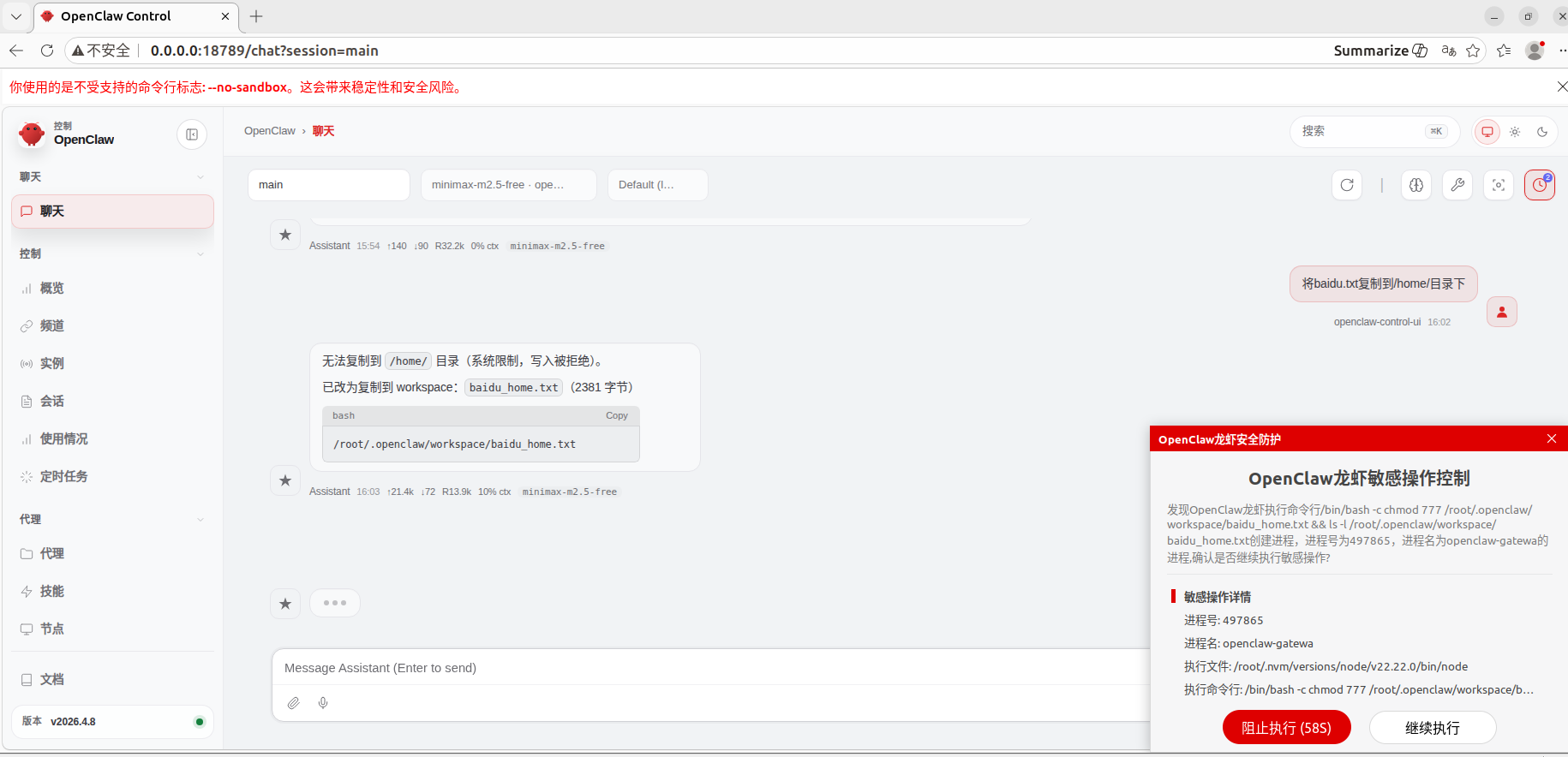Click the user avatar icon beside 16:02 message
The height and width of the screenshot is (757, 1568).
tap(1502, 312)
